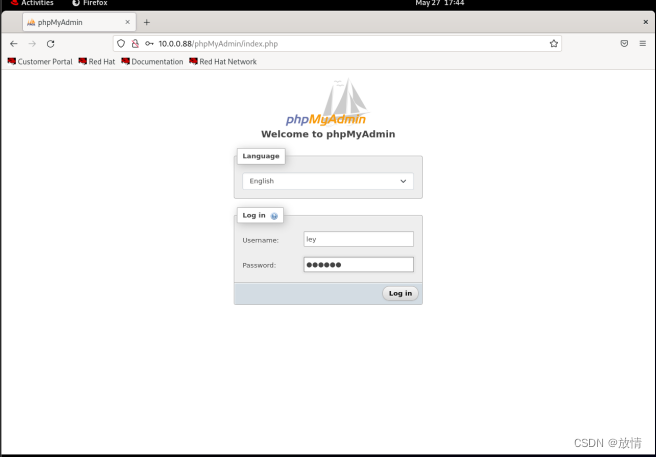657x458 pixels.
Task: Select the phpMyAdmin browser tab
Action: 79,22
